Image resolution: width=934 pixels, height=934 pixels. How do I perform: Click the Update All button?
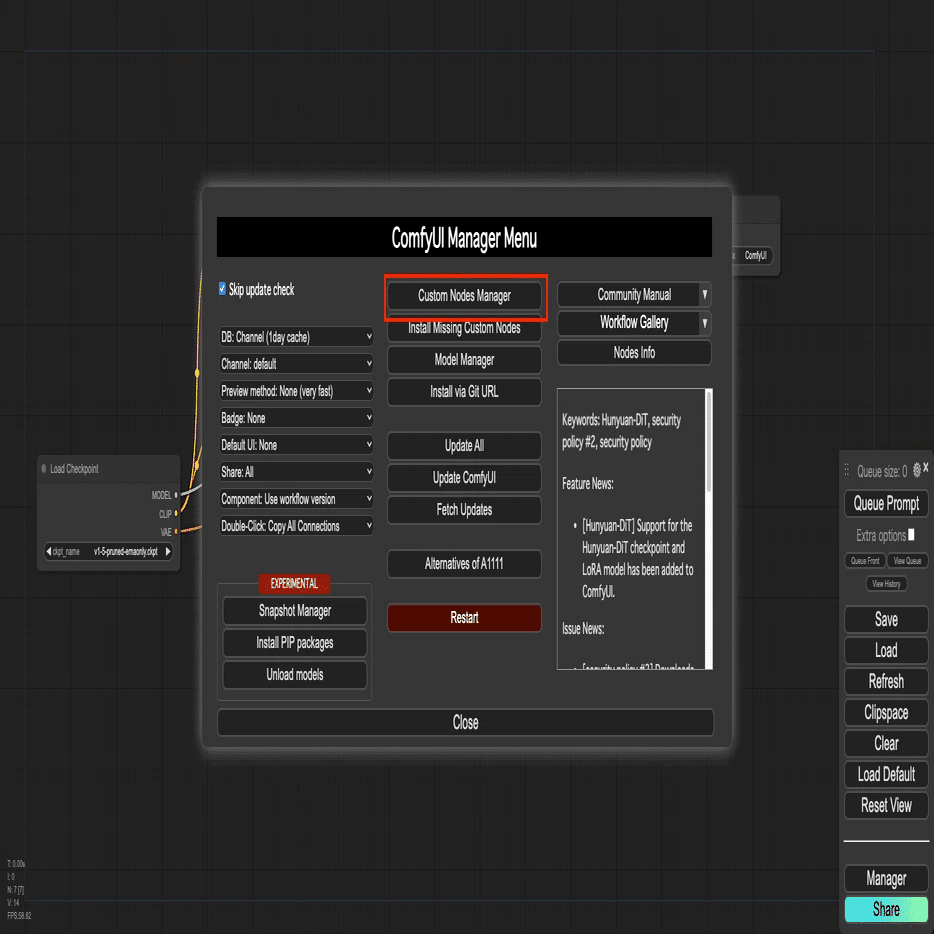click(x=464, y=446)
